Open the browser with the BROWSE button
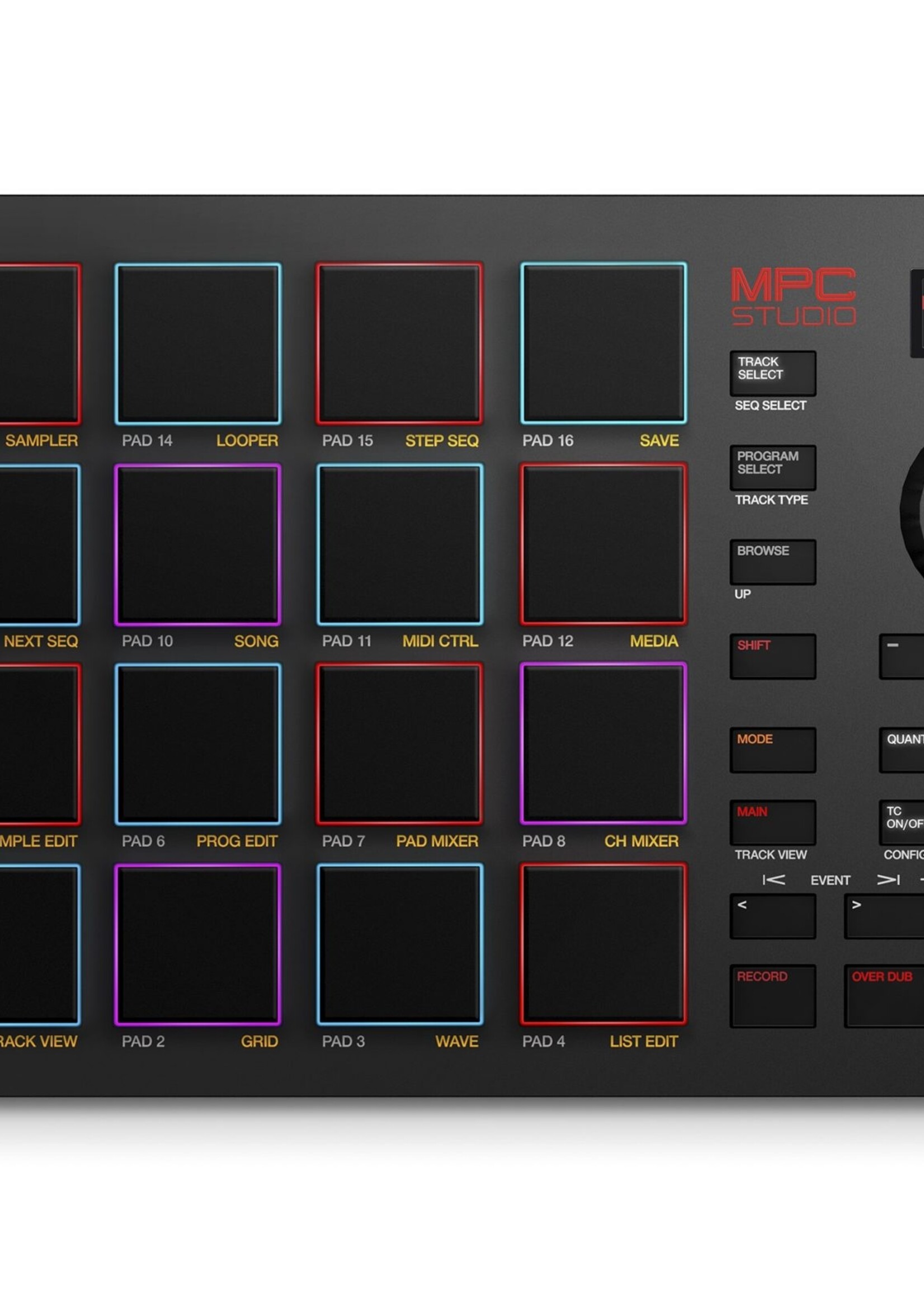The image size is (924, 1294). [772, 562]
